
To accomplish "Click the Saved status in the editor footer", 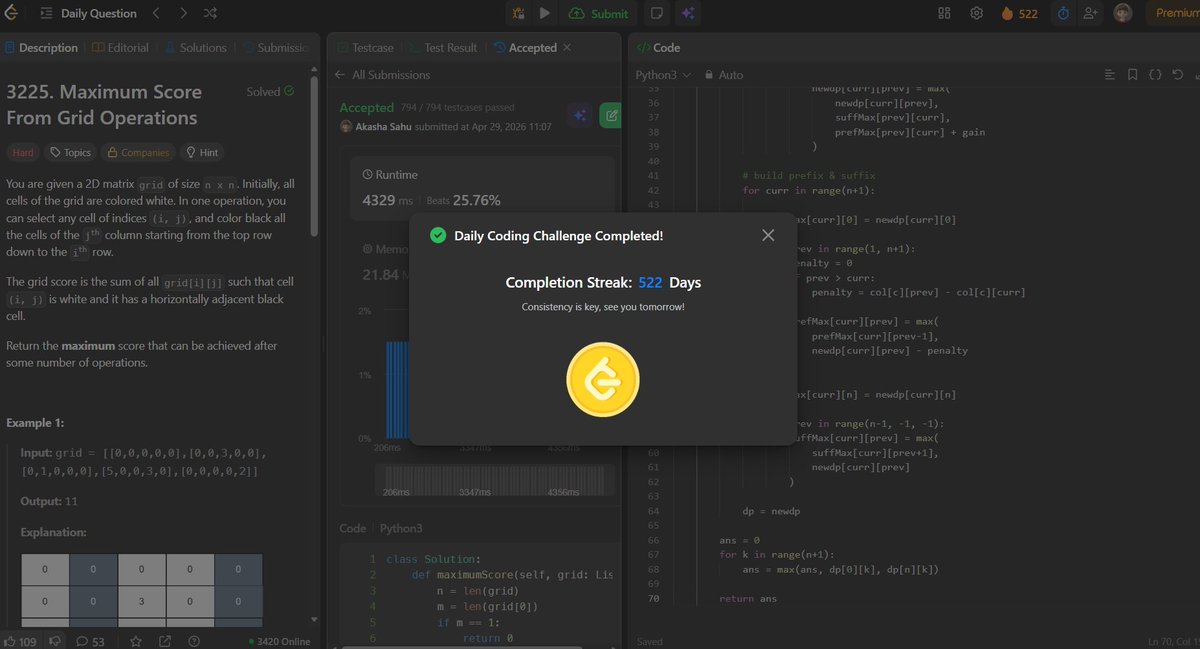I will pos(649,641).
